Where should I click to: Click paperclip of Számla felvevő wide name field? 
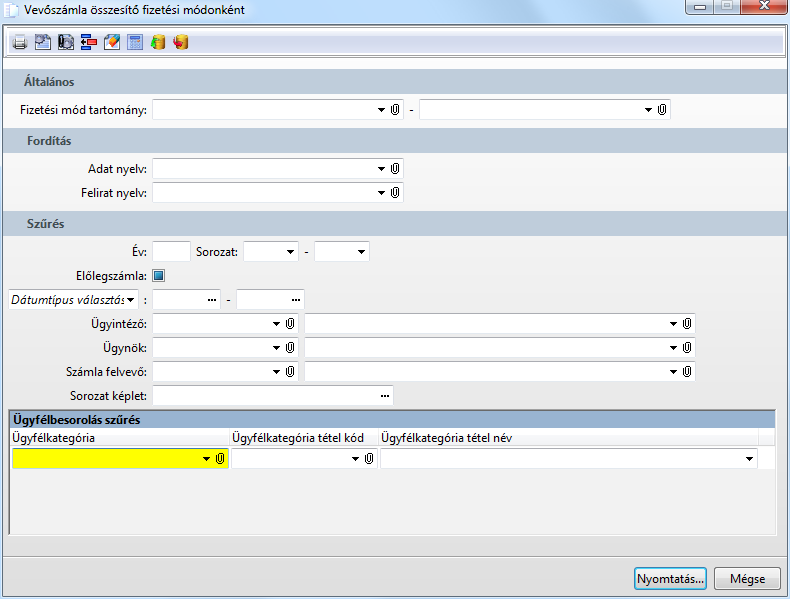tap(687, 372)
